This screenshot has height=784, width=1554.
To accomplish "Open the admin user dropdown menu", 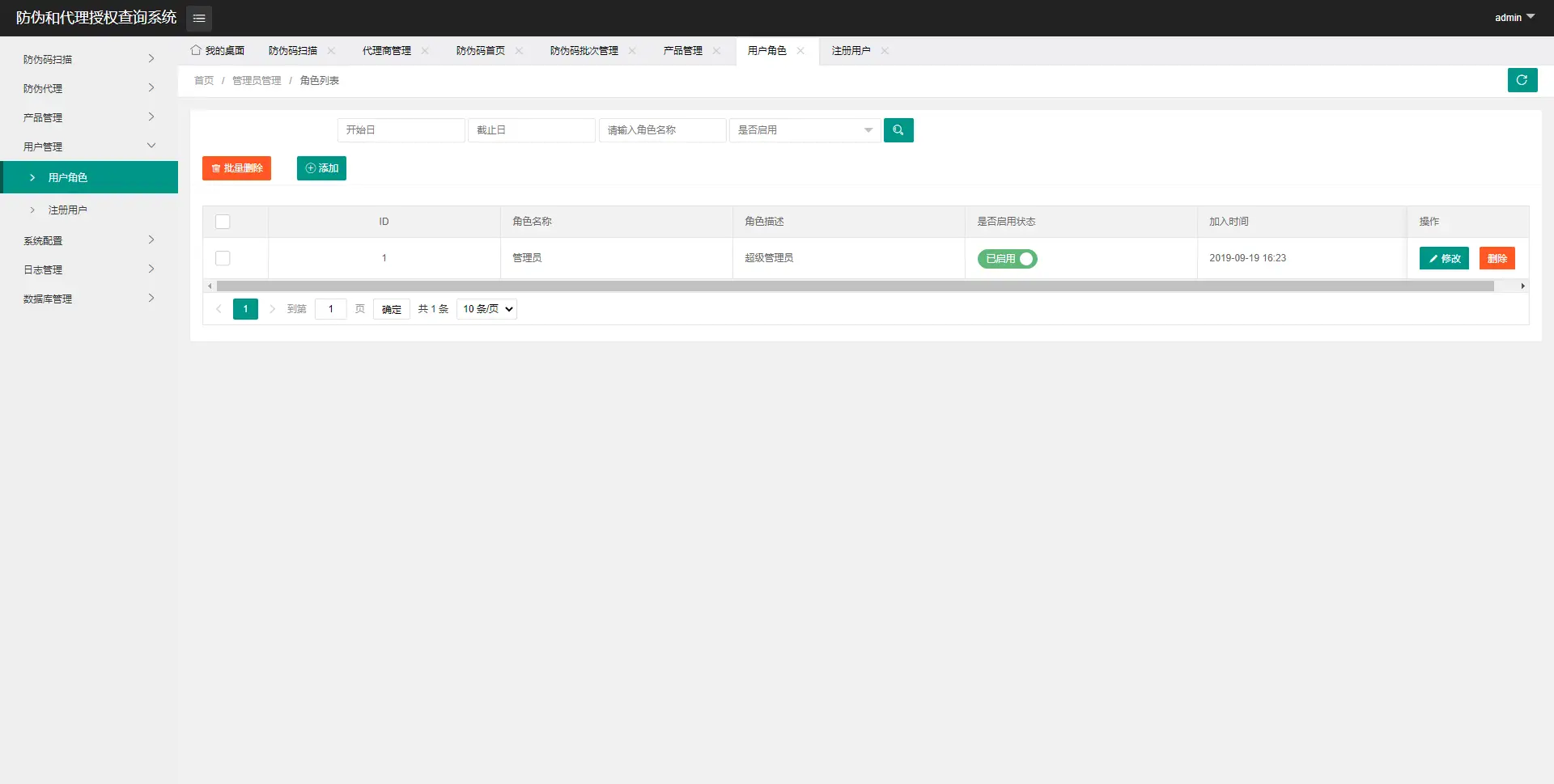I will (x=1514, y=18).
